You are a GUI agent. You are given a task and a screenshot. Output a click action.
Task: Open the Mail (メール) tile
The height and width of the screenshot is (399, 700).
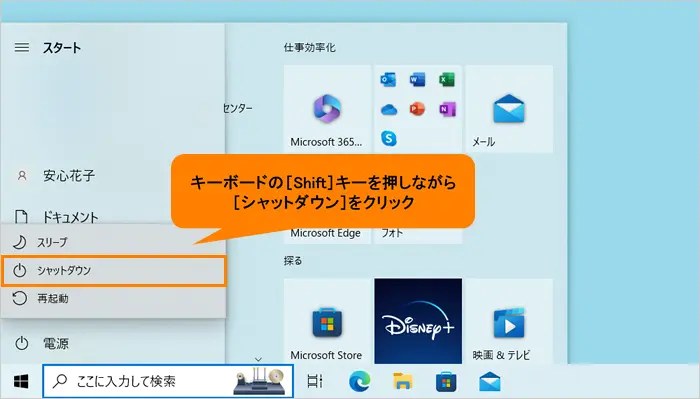[x=509, y=109]
